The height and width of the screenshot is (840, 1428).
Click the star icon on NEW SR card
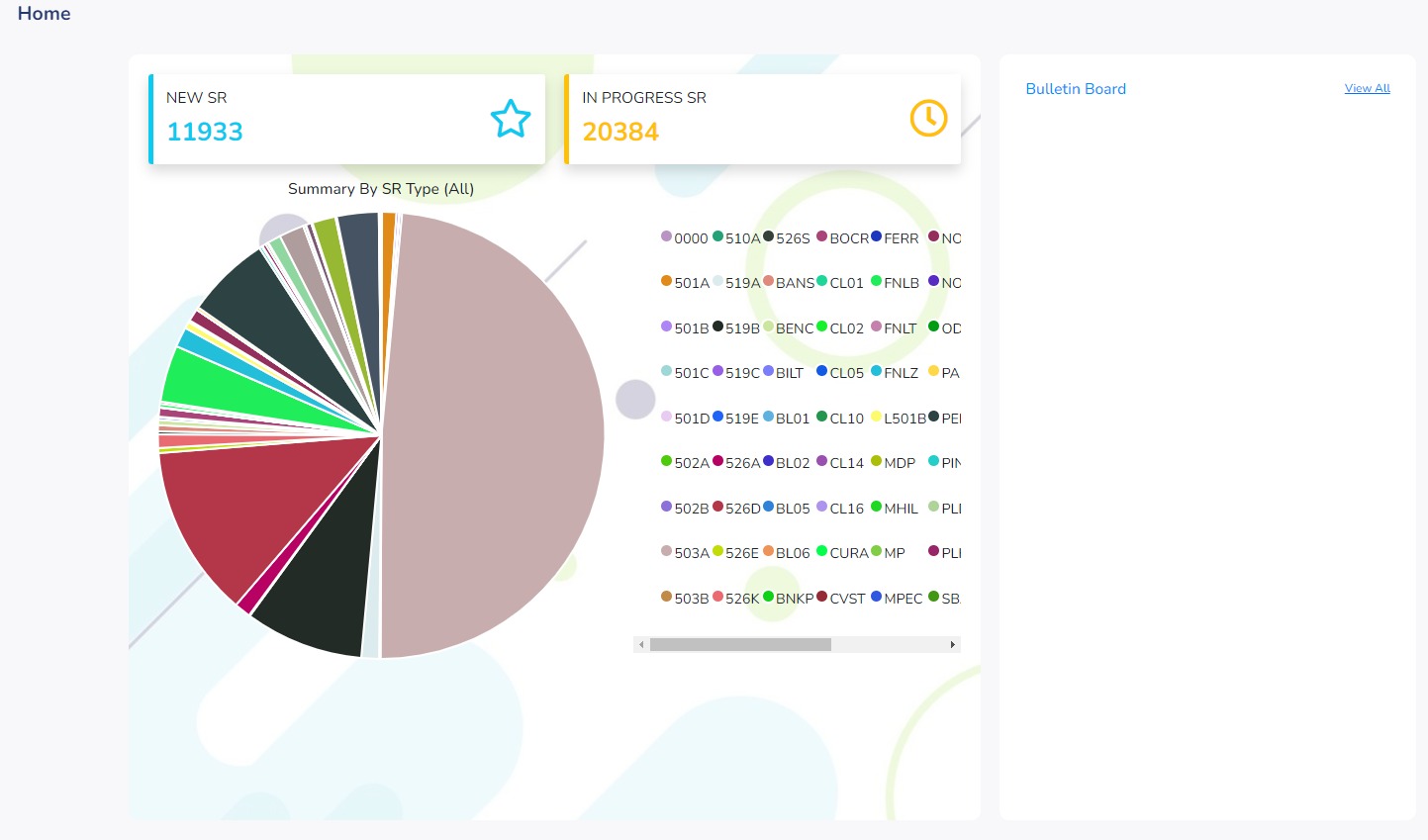tap(511, 119)
